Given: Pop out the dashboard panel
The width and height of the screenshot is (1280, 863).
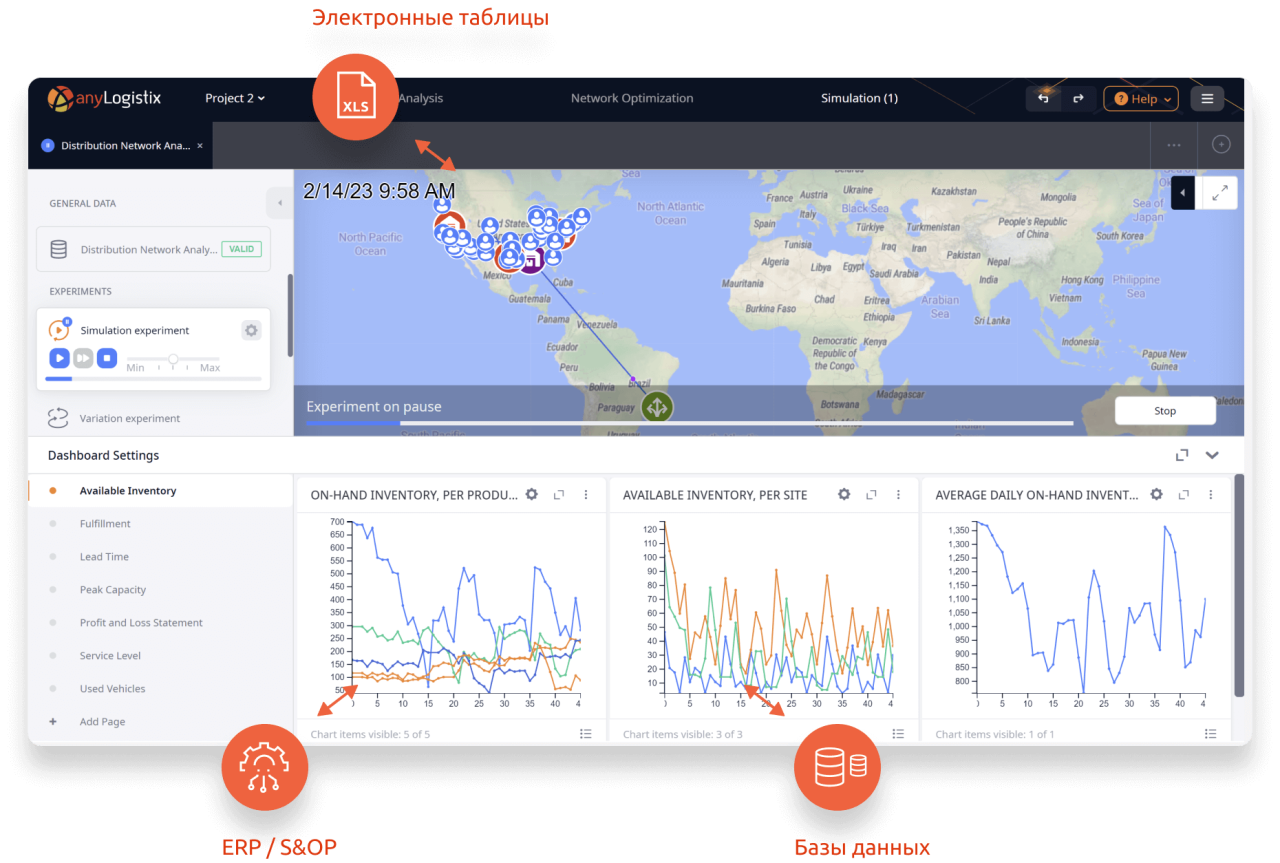Looking at the screenshot, I should coord(1182,455).
